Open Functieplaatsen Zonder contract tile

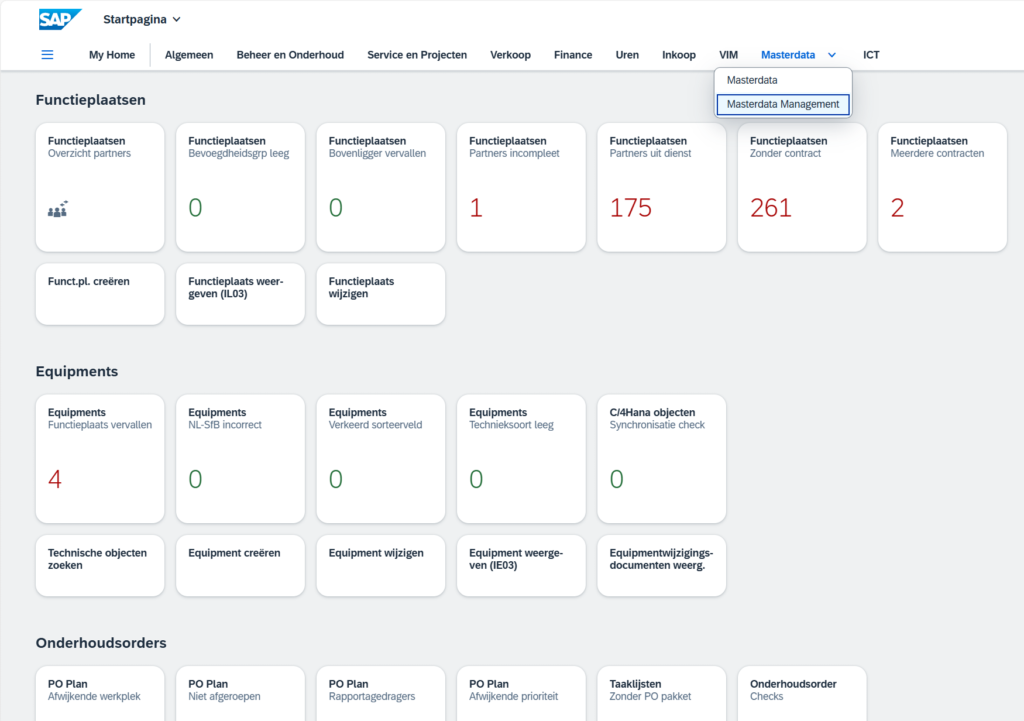pos(802,187)
